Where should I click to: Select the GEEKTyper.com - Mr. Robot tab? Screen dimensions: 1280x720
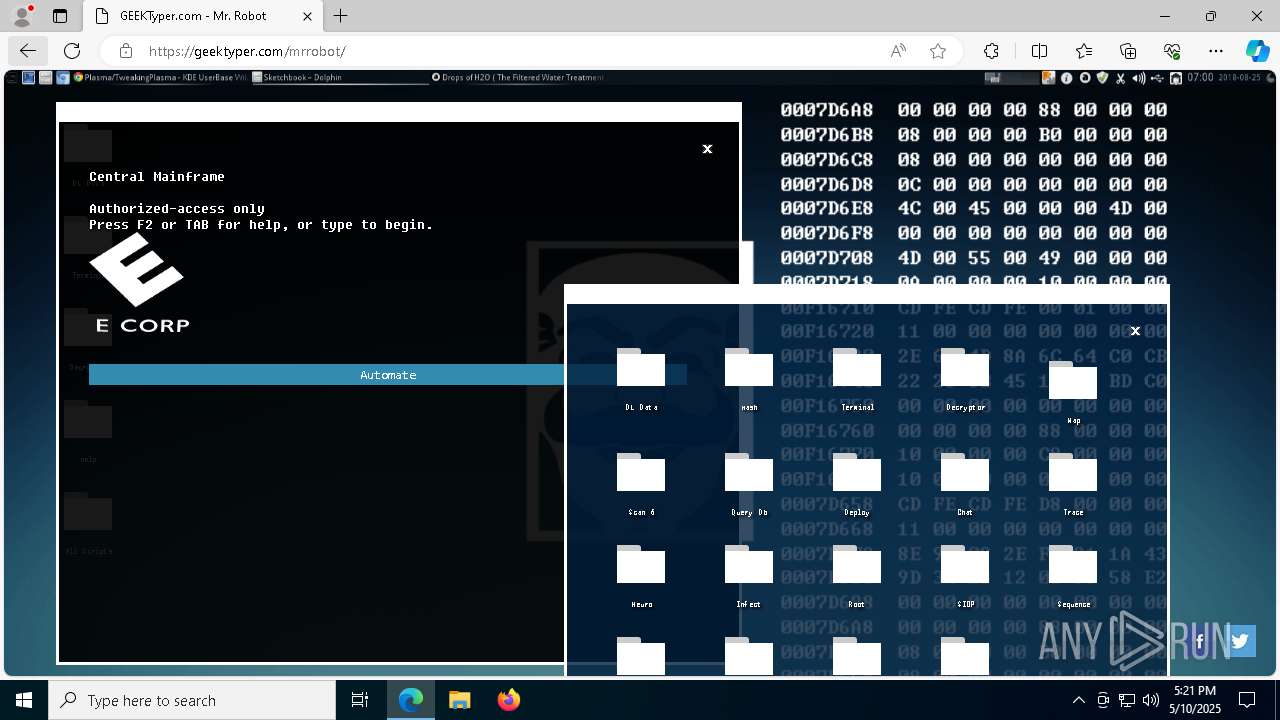(x=202, y=16)
